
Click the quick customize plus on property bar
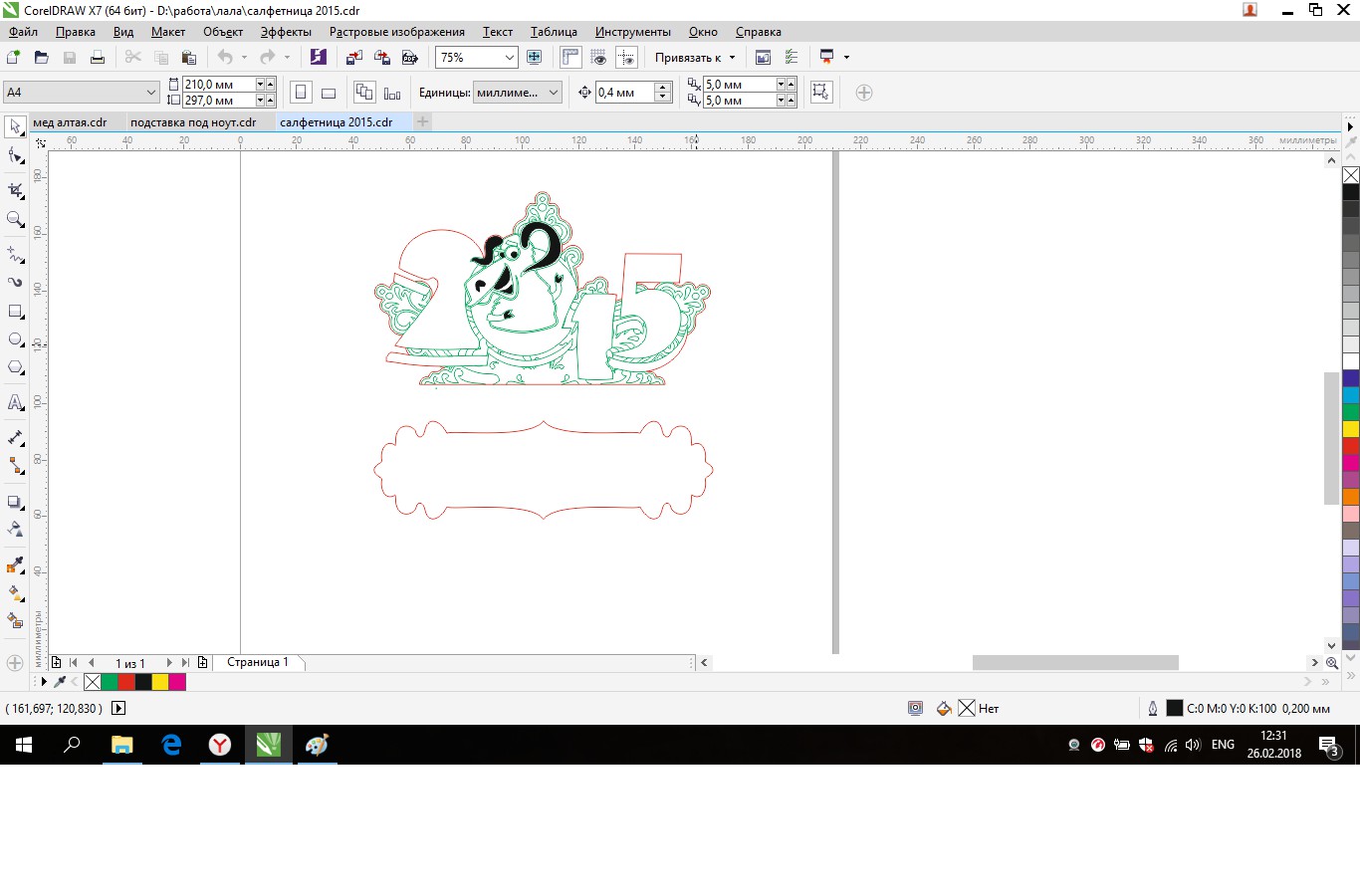(x=864, y=93)
